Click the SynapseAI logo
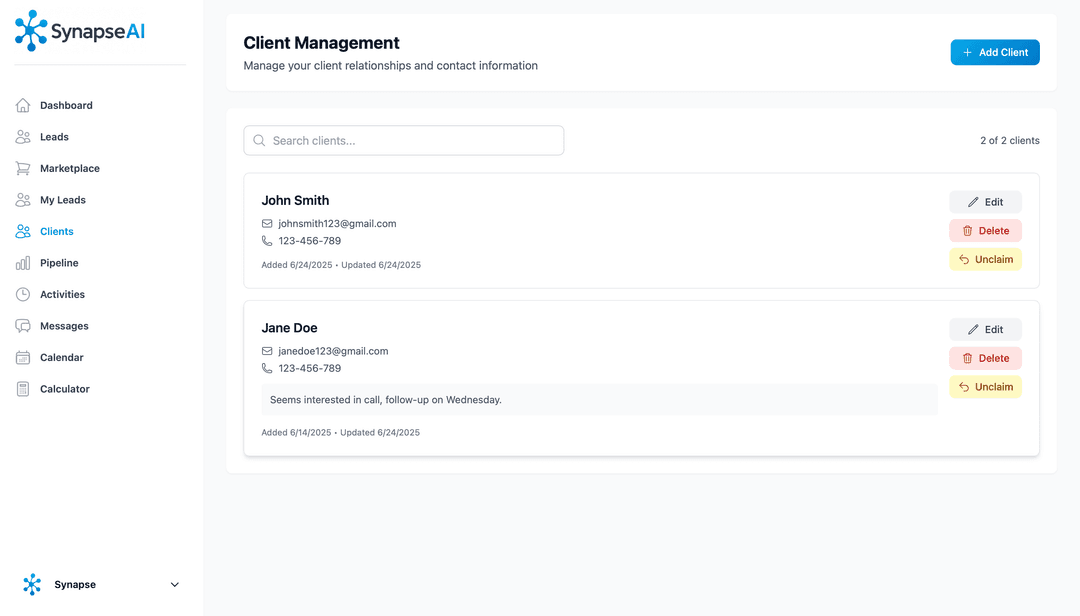The image size is (1080, 616). [78, 30]
